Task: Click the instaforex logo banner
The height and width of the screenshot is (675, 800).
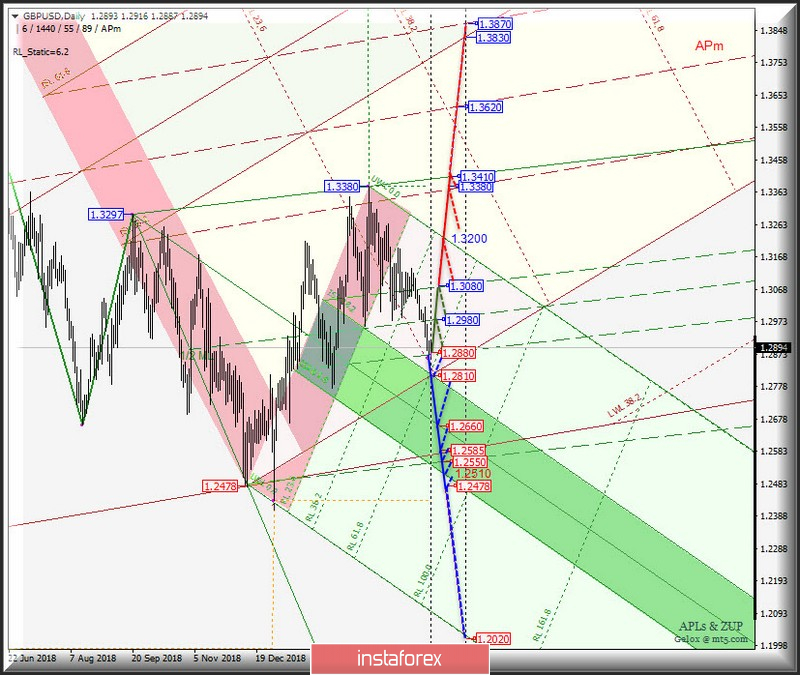Action: click(399, 659)
